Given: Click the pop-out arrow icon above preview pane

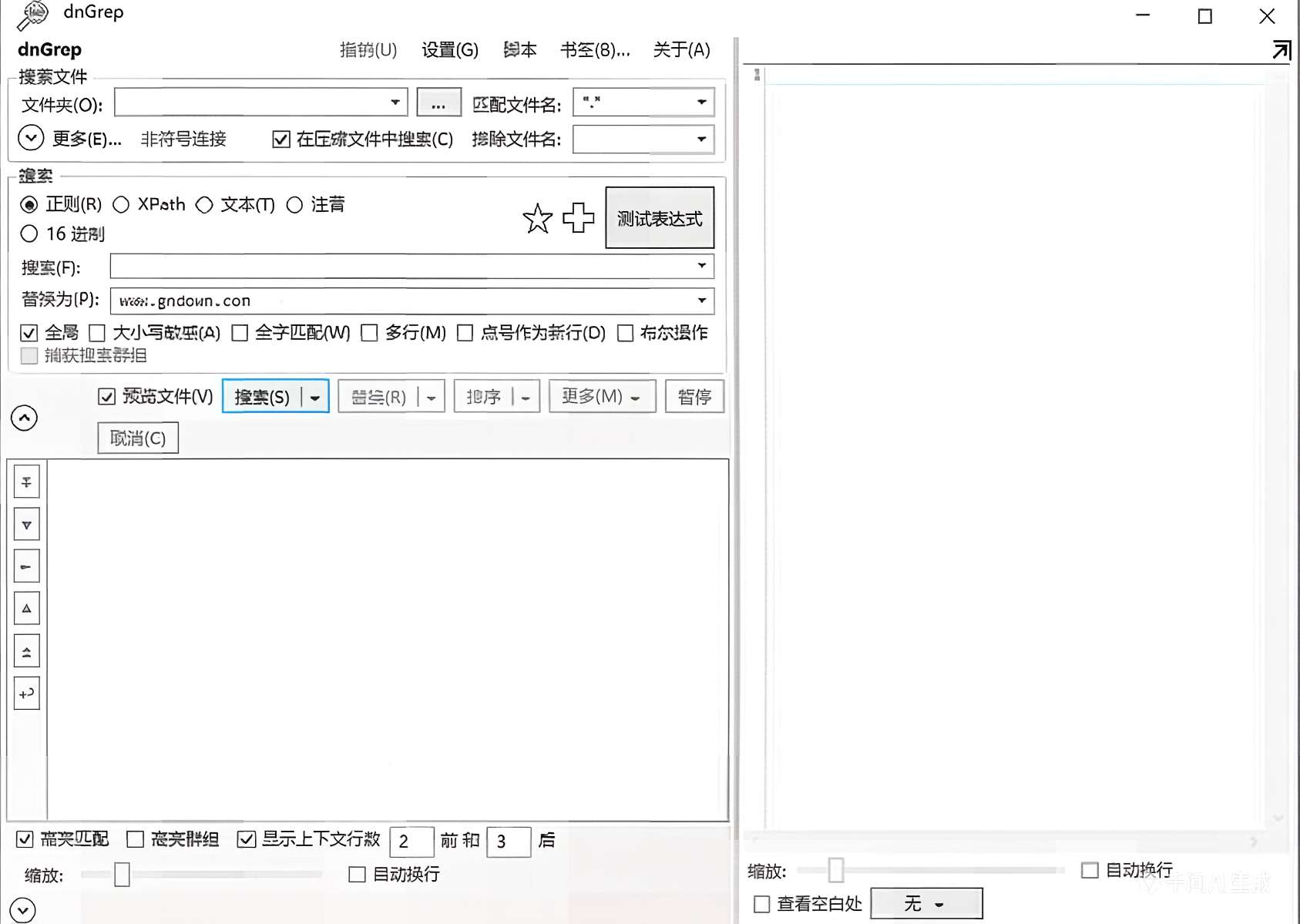Looking at the screenshot, I should coord(1282,49).
